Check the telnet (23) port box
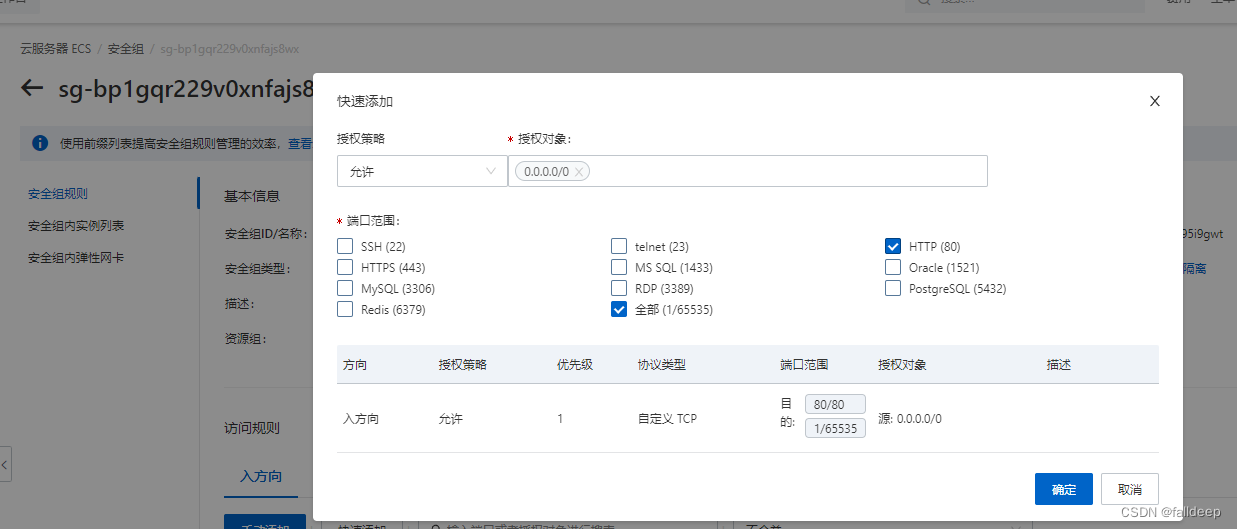This screenshot has width=1237, height=529. pyautogui.click(x=619, y=246)
